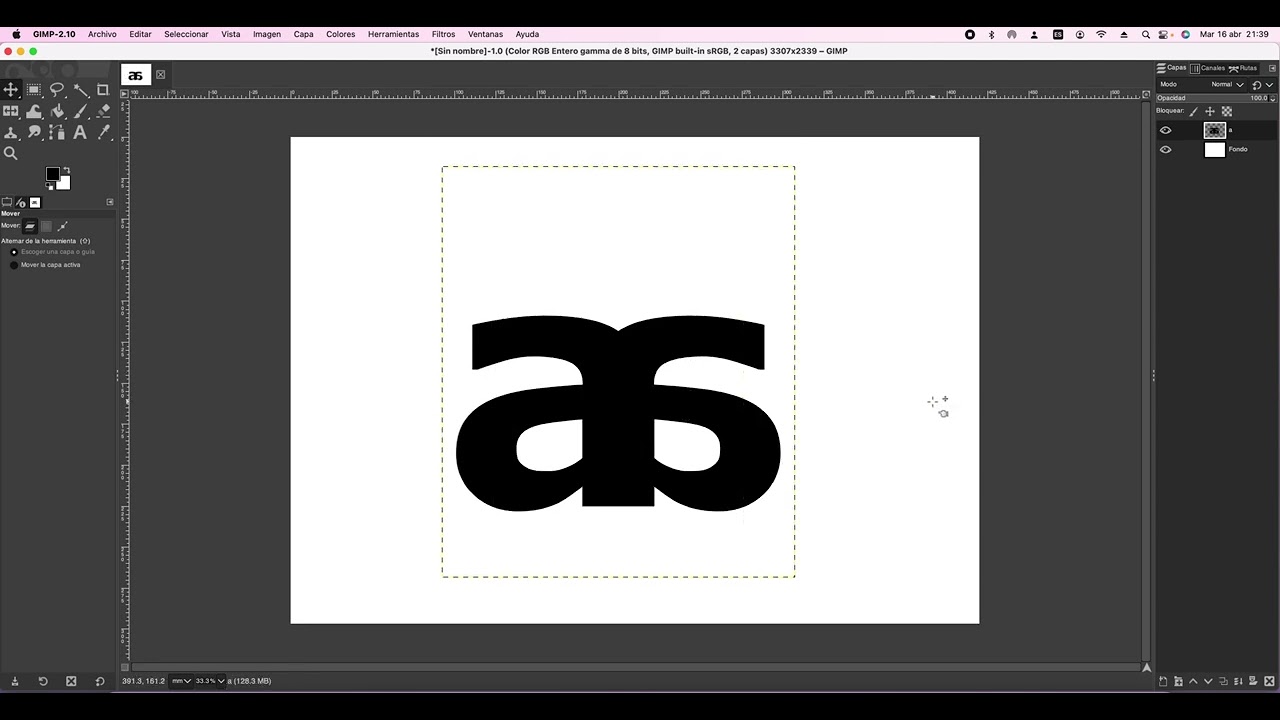
Task: Switch to the Canales tab
Action: pyautogui.click(x=1207, y=68)
